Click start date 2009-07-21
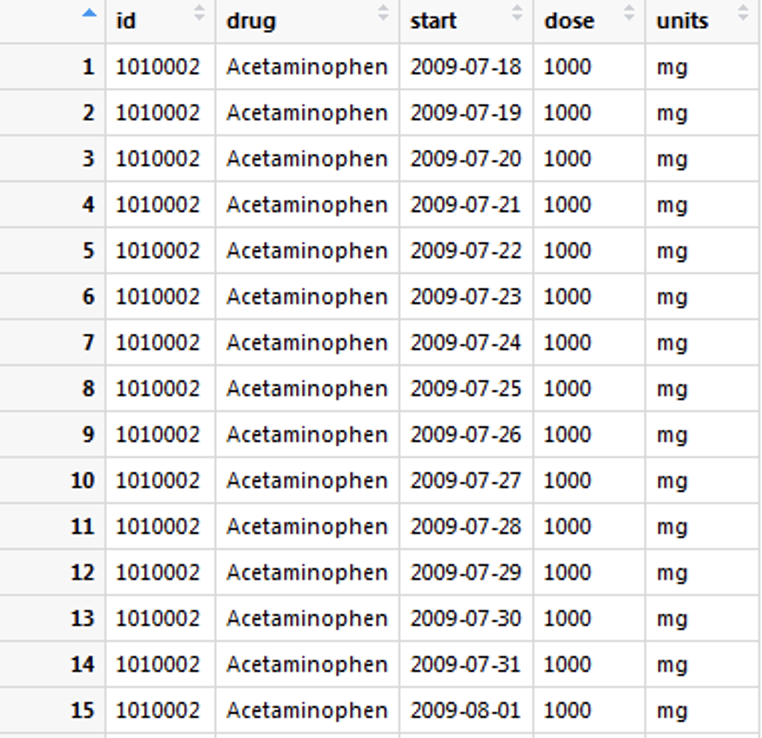 (x=466, y=205)
